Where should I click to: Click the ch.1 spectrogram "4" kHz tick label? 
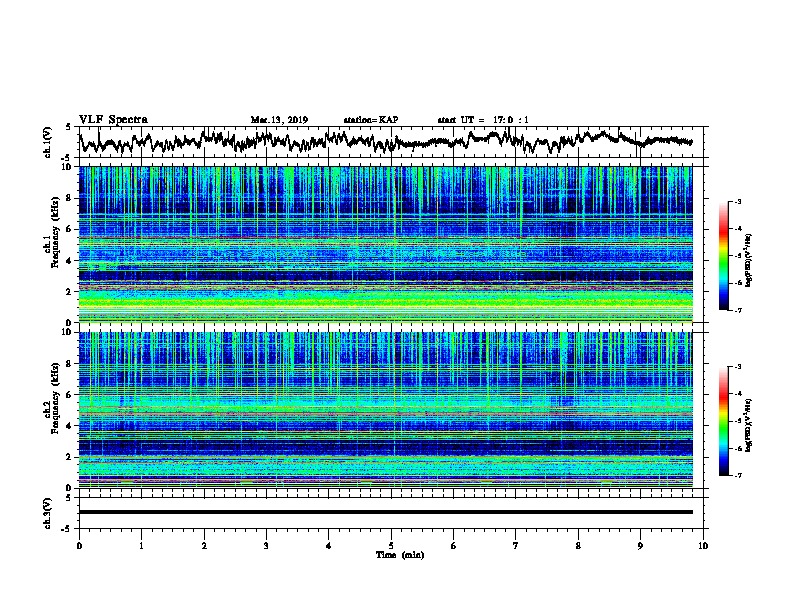tap(70, 261)
